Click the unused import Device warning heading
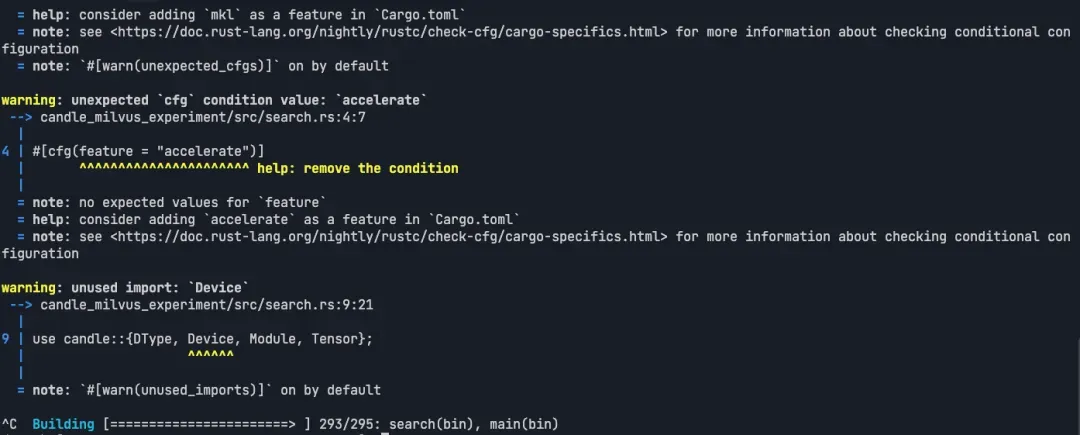This screenshot has height=435, width=1080. [122, 288]
